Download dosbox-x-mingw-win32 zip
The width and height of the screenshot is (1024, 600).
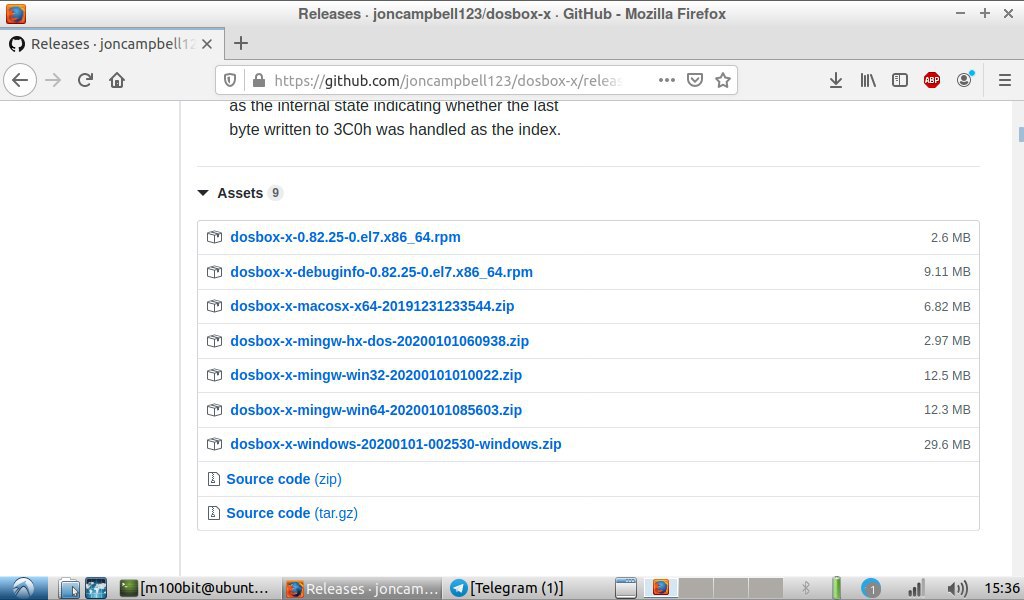[376, 375]
